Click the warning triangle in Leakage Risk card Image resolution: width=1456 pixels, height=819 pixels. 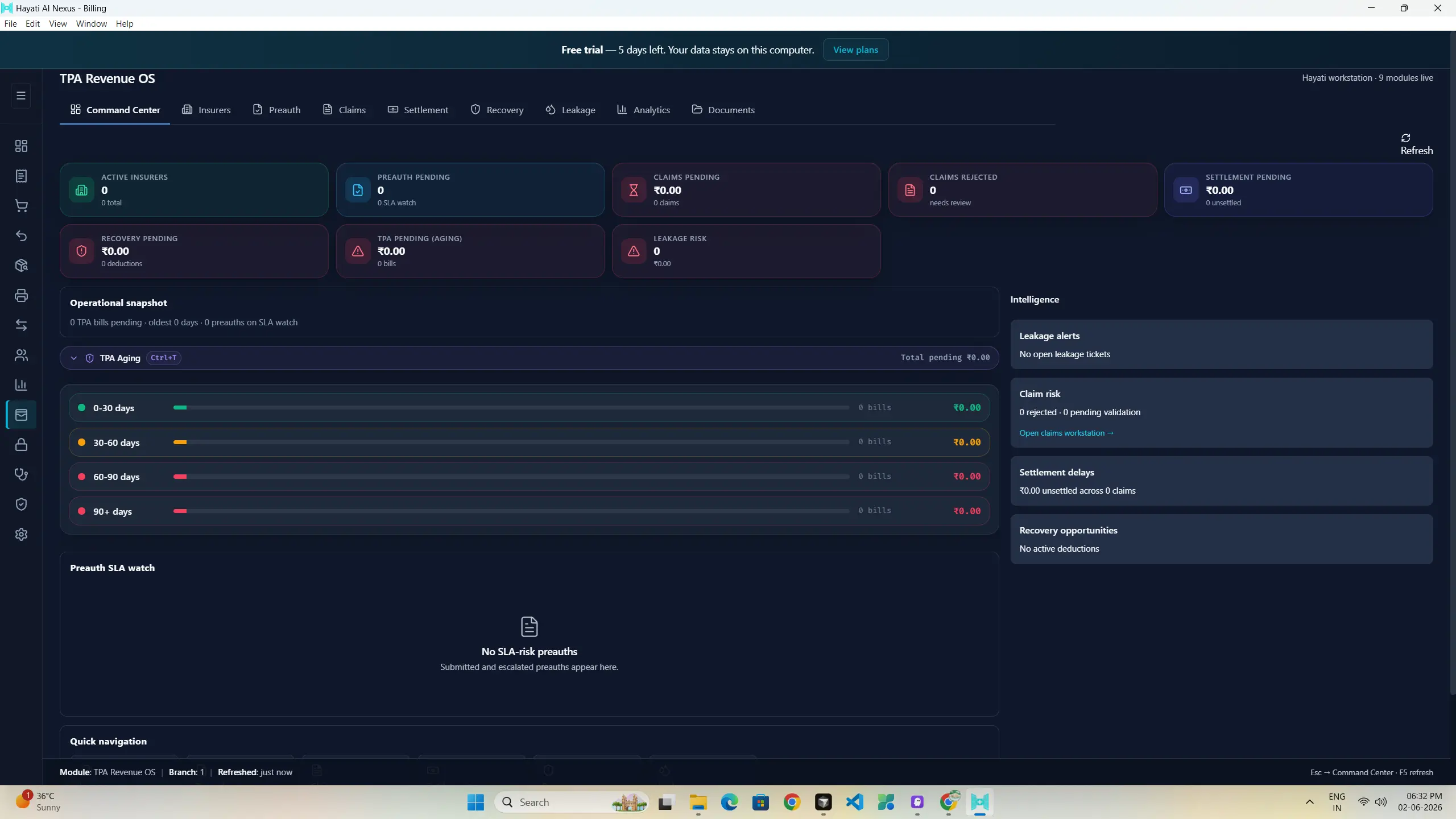(634, 251)
